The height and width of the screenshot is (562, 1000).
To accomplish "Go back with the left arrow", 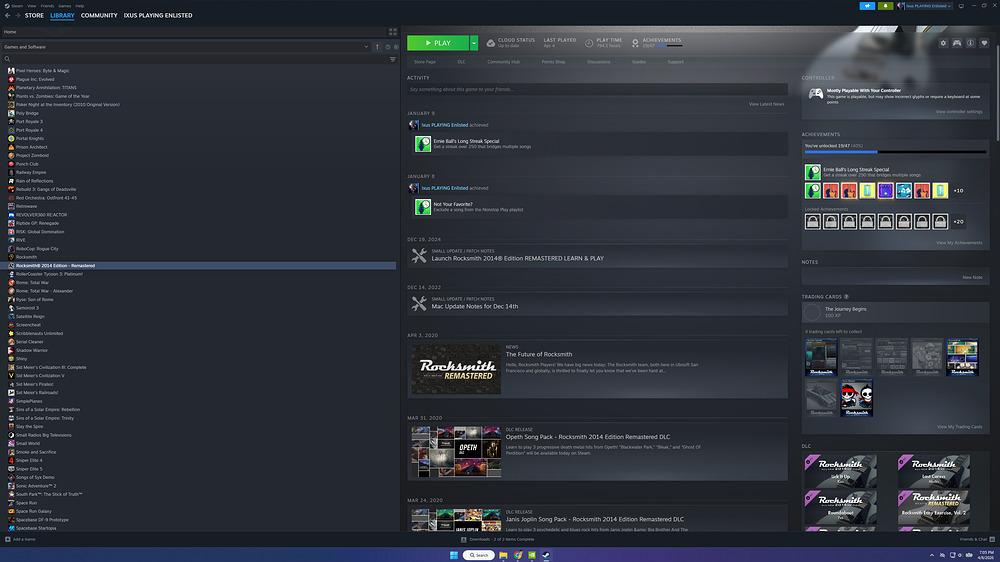I will click(6, 16).
